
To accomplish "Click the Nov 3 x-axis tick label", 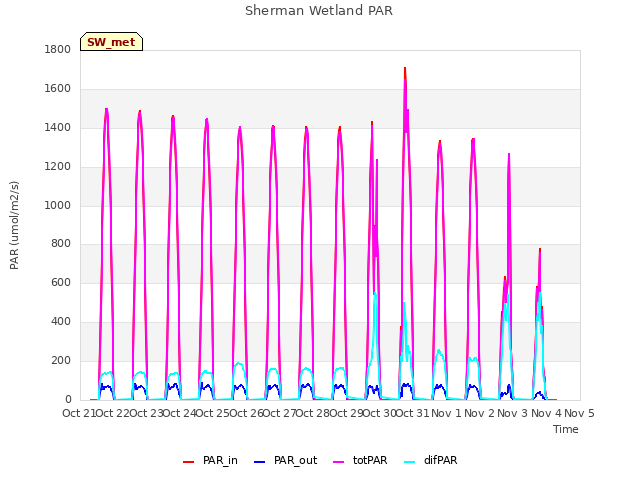I will pyautogui.click(x=513, y=413).
